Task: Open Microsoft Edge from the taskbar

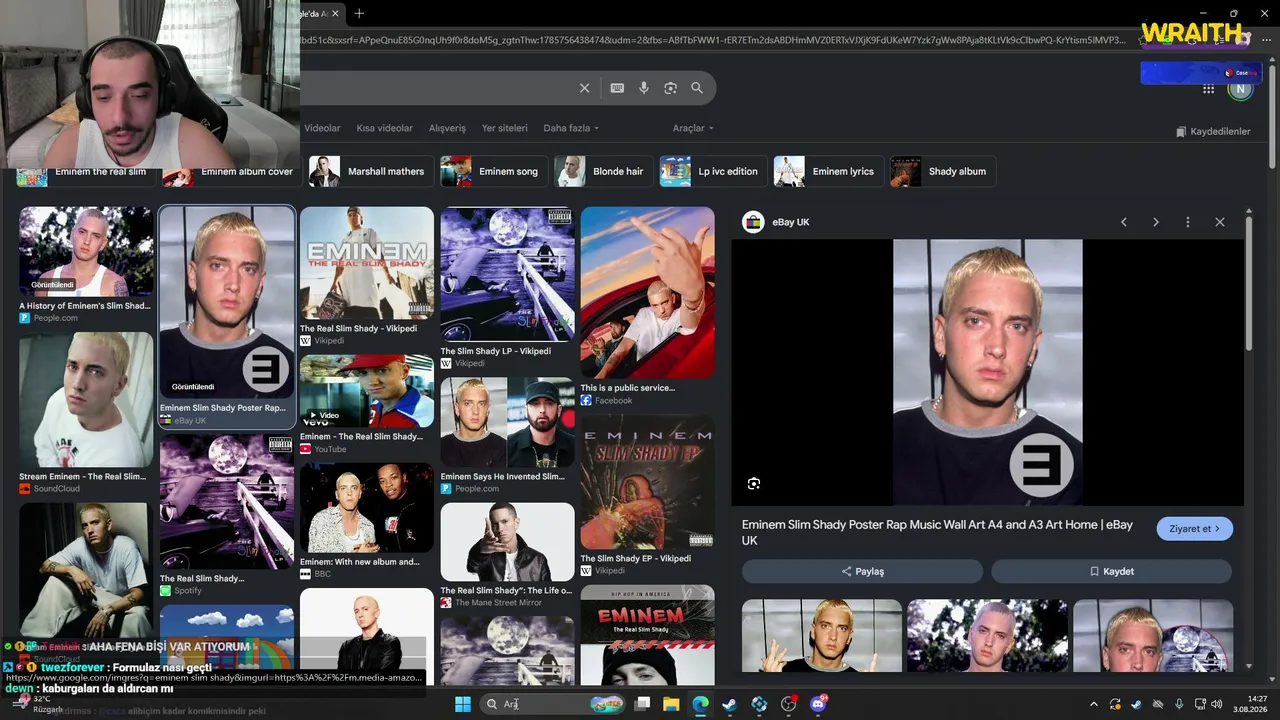Action: click(x=700, y=704)
